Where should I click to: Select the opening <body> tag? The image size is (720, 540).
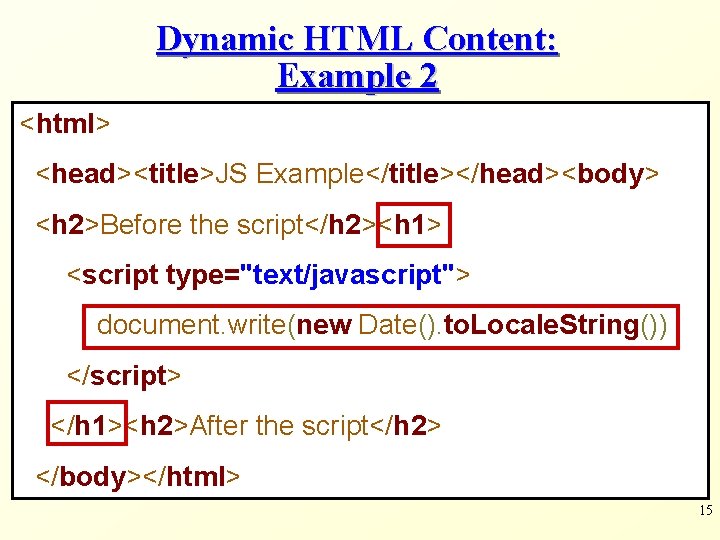pos(610,175)
